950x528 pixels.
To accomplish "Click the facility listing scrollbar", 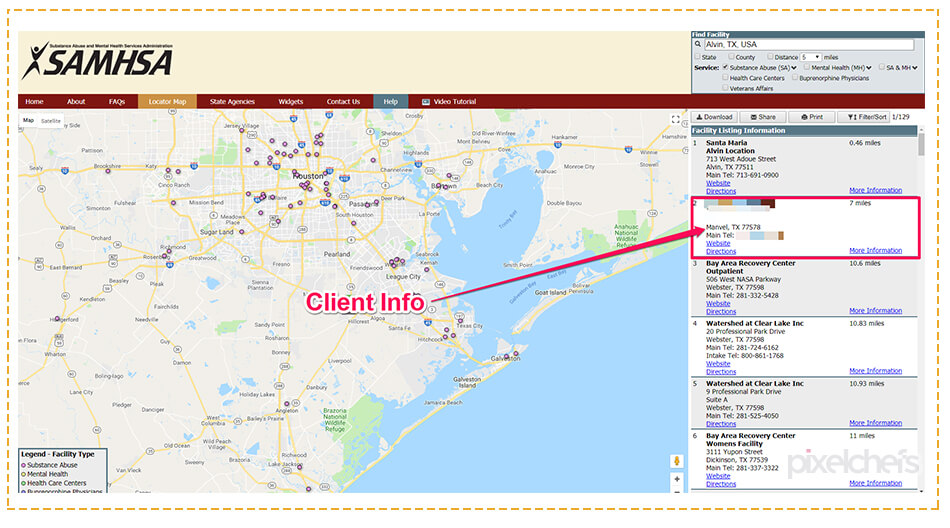I will pyautogui.click(x=922, y=144).
